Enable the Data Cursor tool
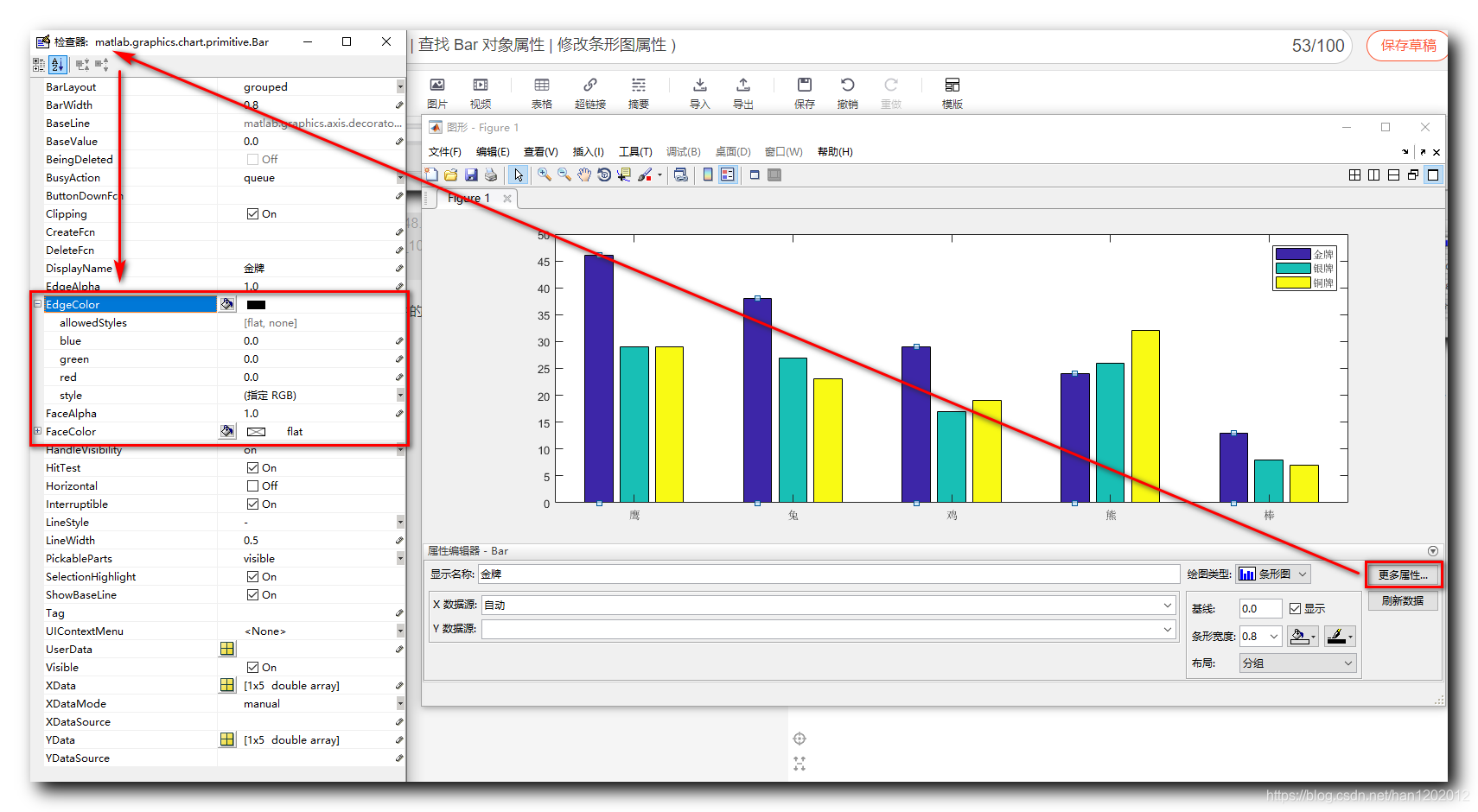Screen dimensions: 1478x812 pyautogui.click(x=624, y=174)
